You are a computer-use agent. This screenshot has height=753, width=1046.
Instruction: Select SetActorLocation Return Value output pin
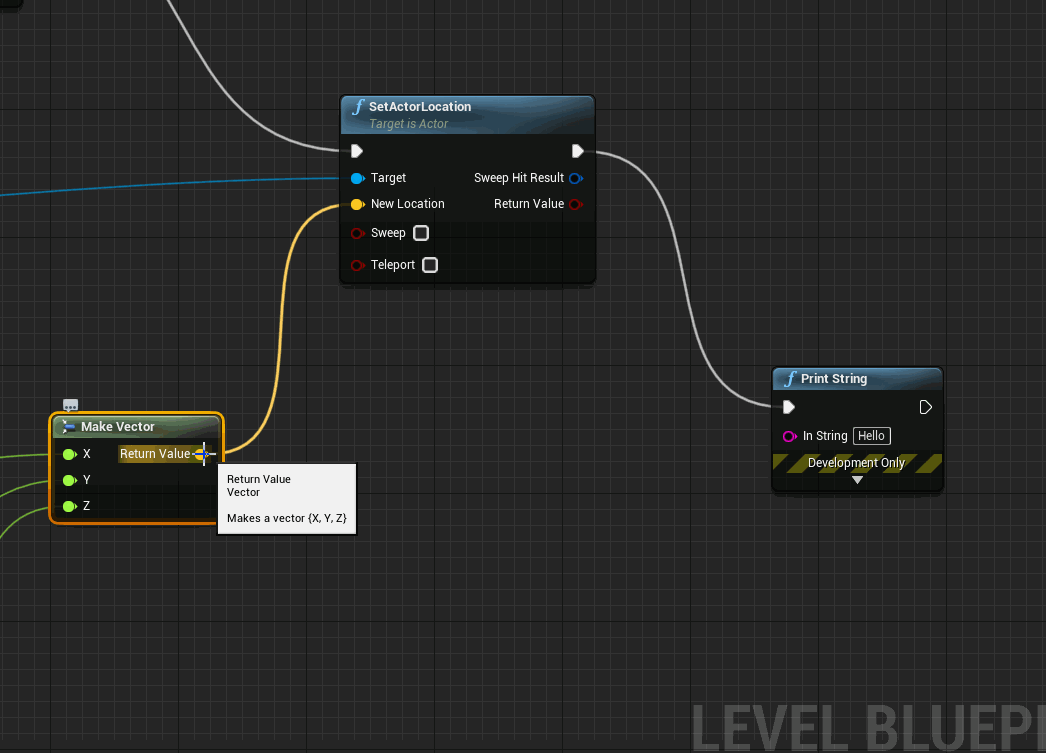click(x=576, y=204)
